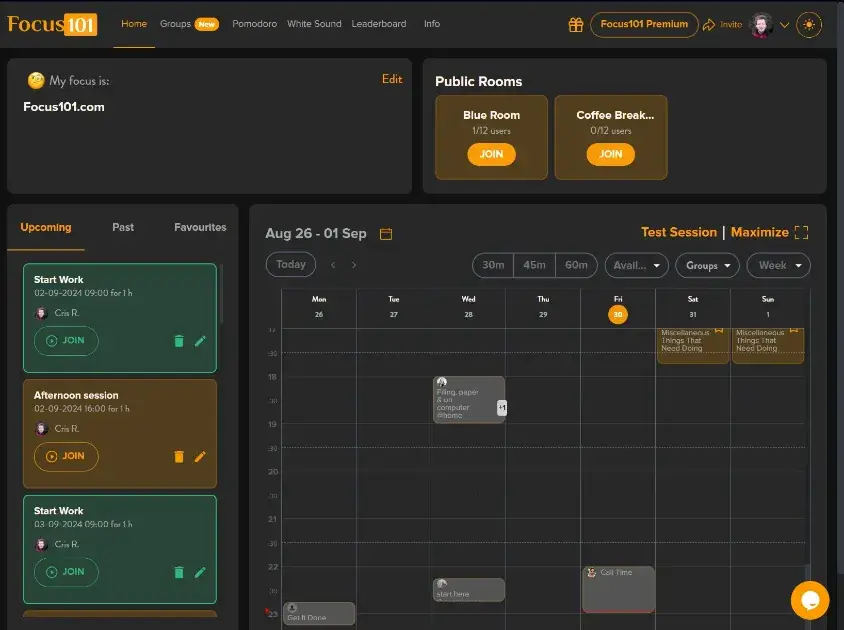Edit the first Start Work session pencil
The width and height of the screenshot is (844, 630).
point(200,341)
